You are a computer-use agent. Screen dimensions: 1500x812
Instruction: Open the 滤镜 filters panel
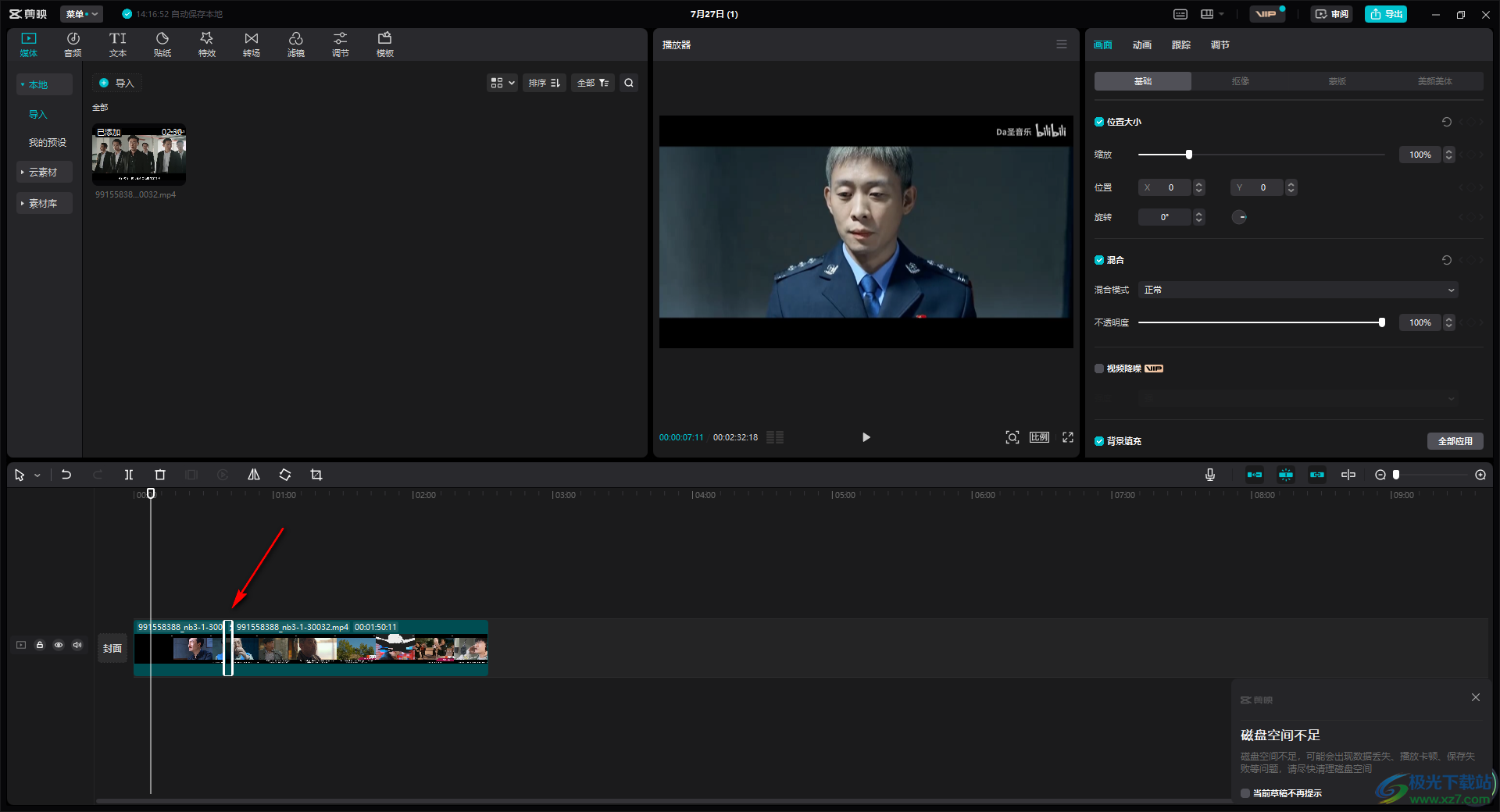(295, 45)
